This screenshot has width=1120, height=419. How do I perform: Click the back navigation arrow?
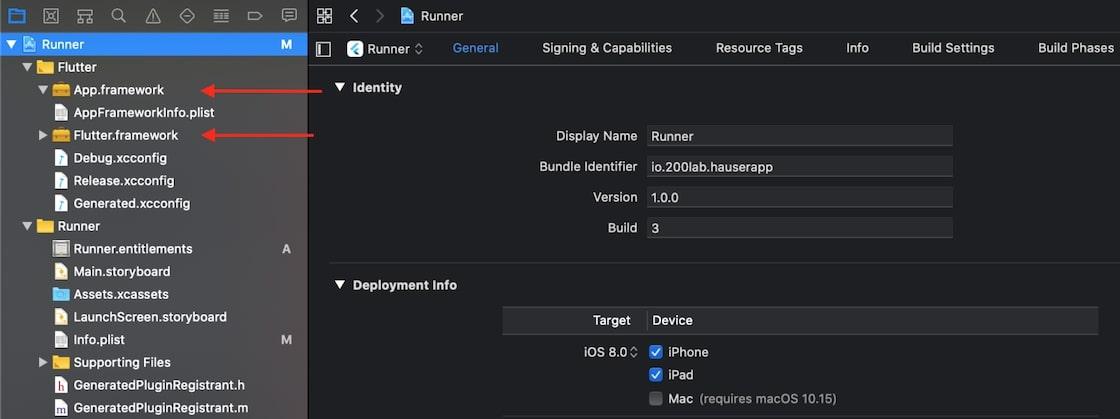[354, 16]
